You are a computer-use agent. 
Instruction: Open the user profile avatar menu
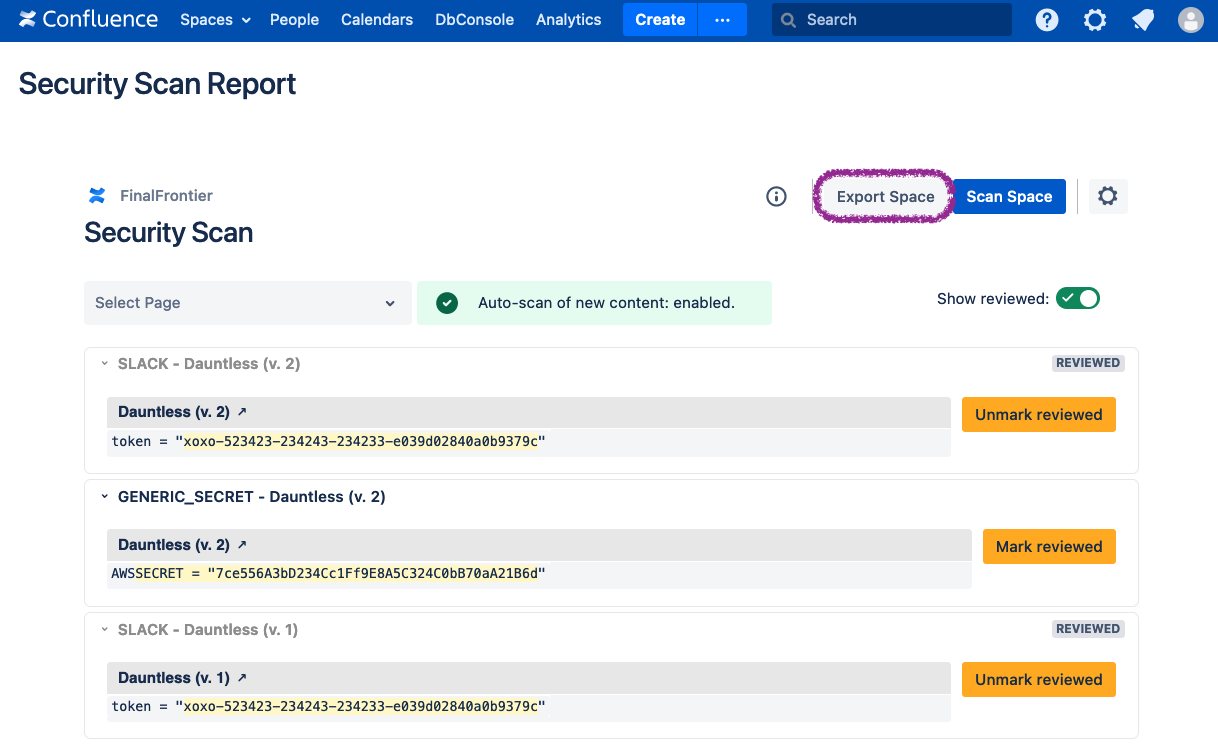tap(1190, 20)
